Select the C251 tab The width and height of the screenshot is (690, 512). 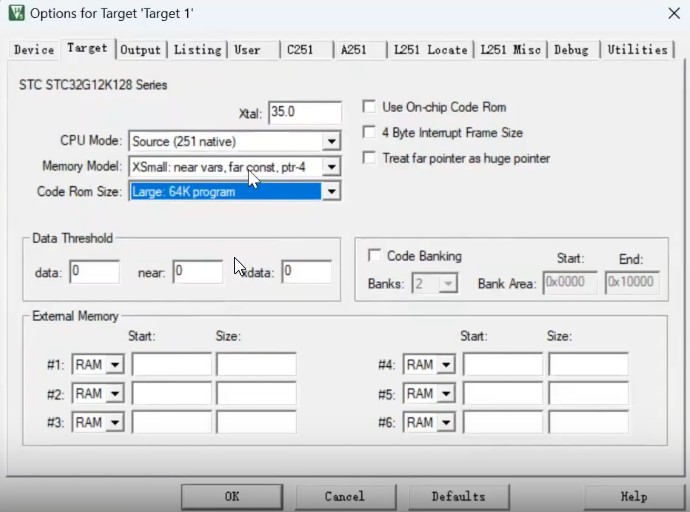[x=303, y=50]
